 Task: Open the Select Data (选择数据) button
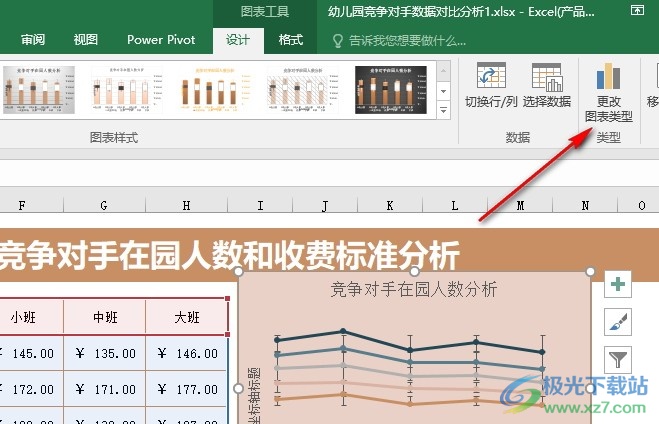[x=547, y=86]
